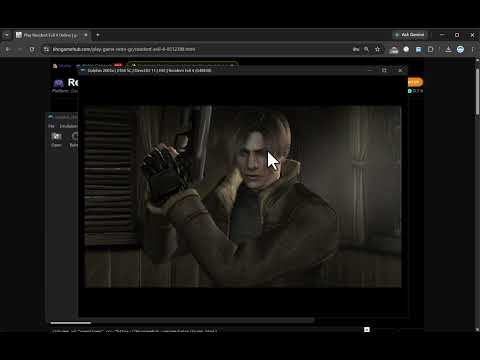
Task: Click the horizontal scrollbar thumb below the game
Action: coord(71,323)
